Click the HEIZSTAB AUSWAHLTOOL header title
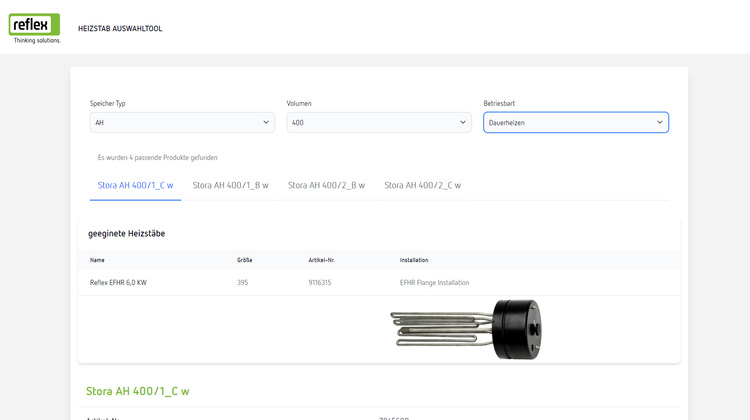This screenshot has width=750, height=420. point(120,29)
